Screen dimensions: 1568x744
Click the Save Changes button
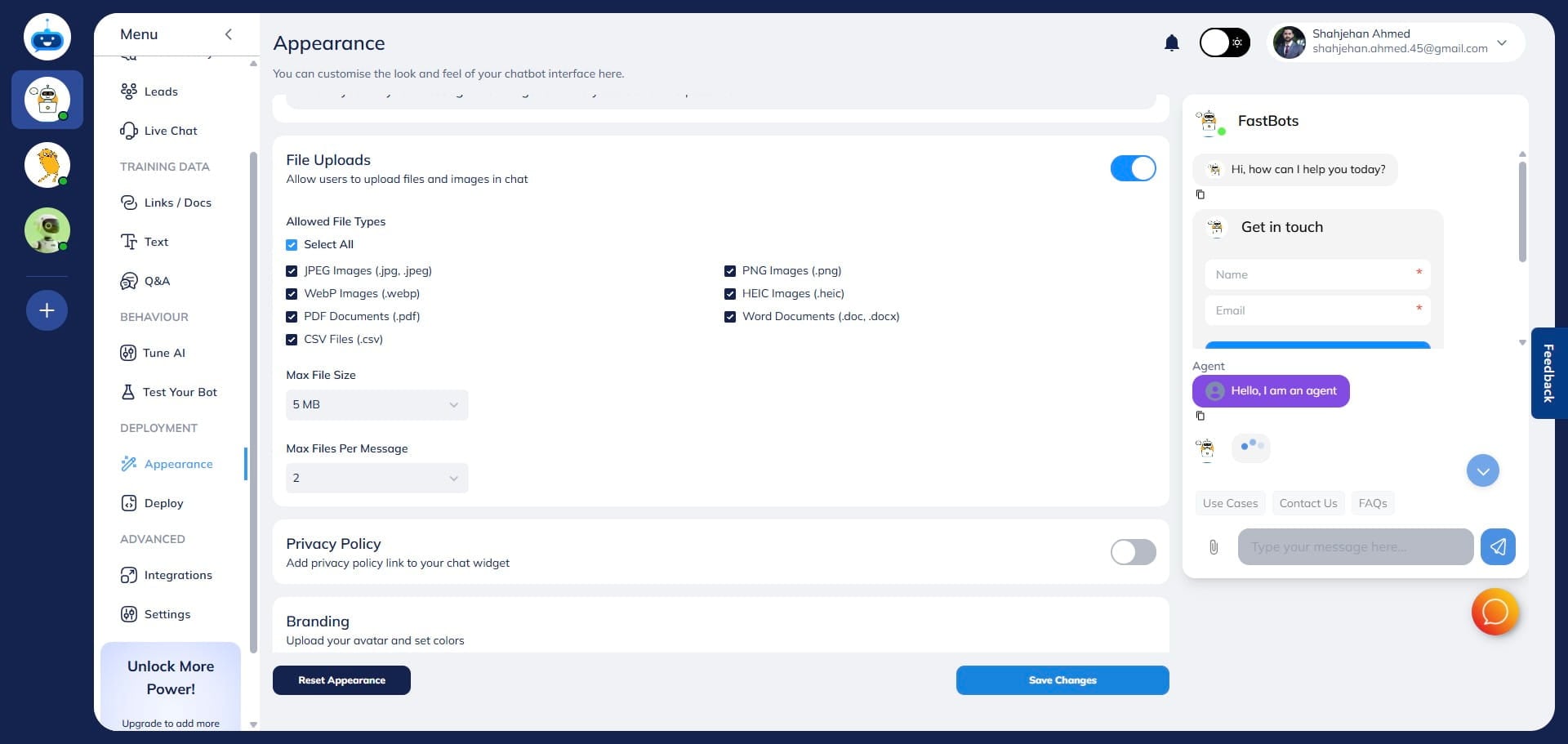[1062, 680]
